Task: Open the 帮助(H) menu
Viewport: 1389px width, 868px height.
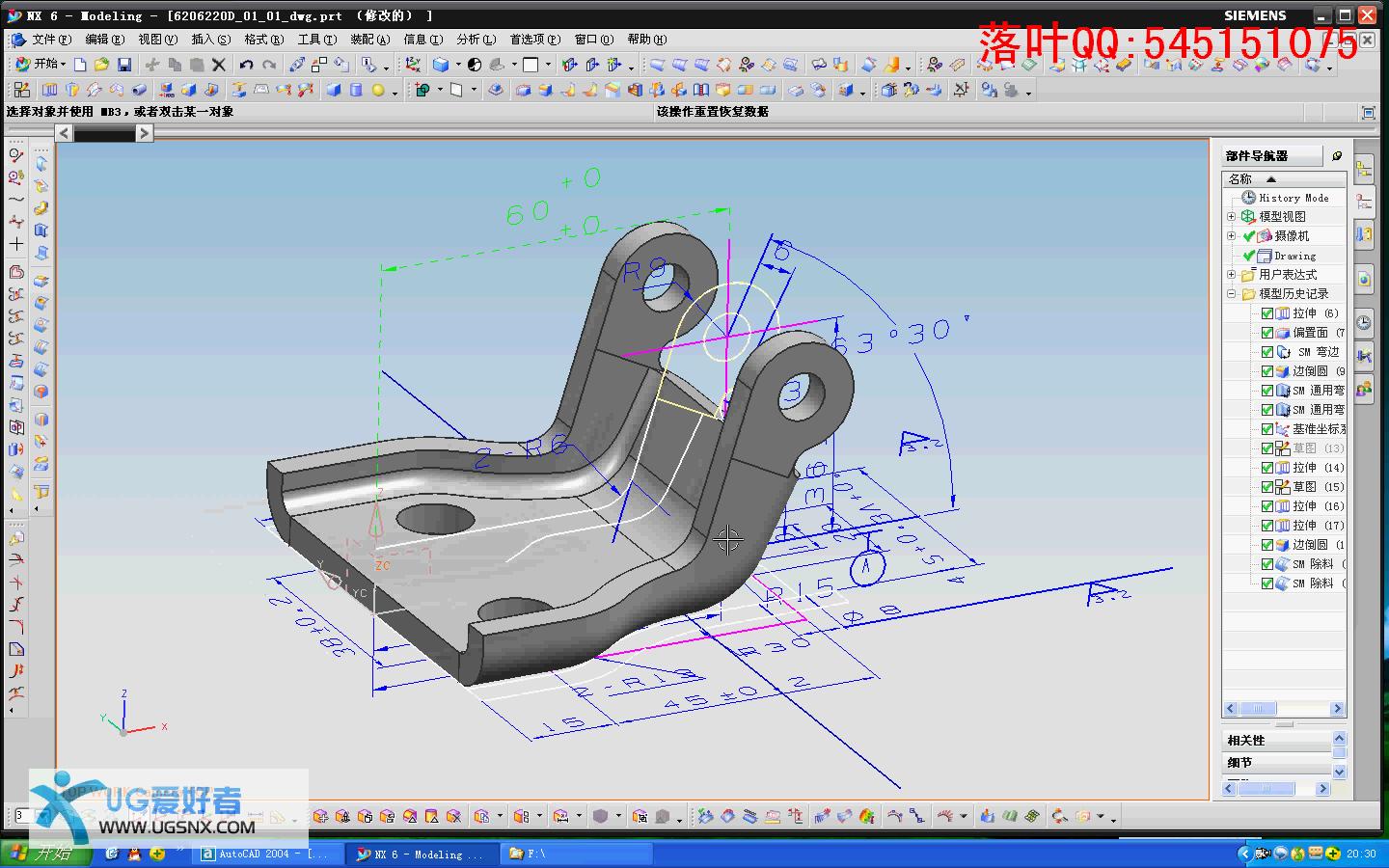Action: click(647, 40)
